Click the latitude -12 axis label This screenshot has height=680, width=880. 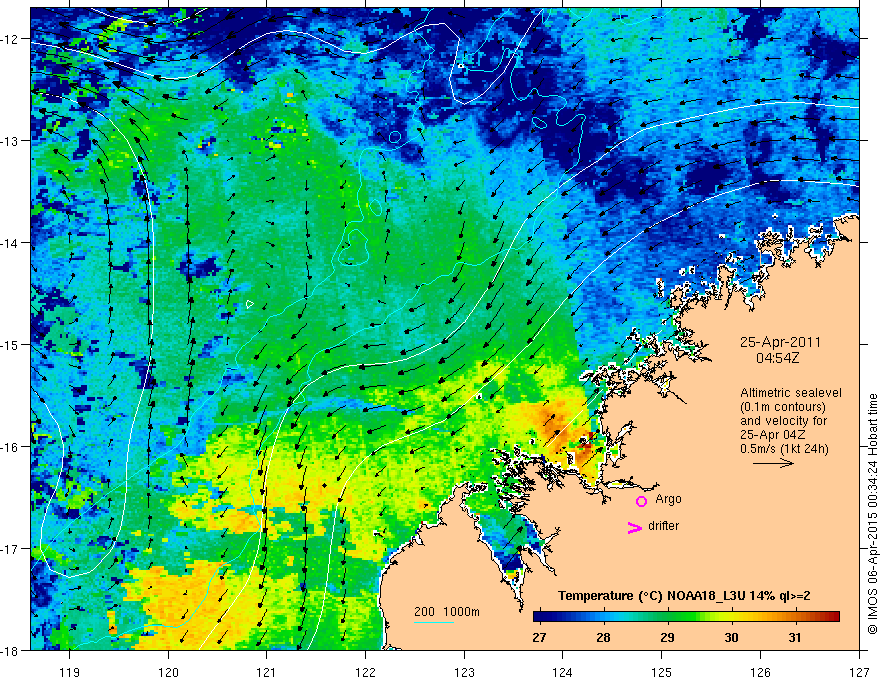coord(11,39)
